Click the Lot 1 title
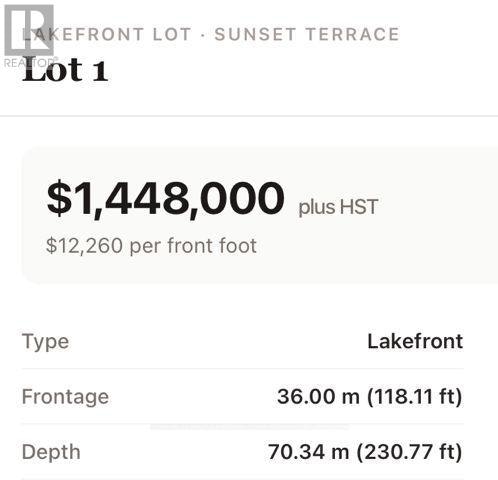This screenshot has height=480, width=498. pyautogui.click(x=65, y=70)
